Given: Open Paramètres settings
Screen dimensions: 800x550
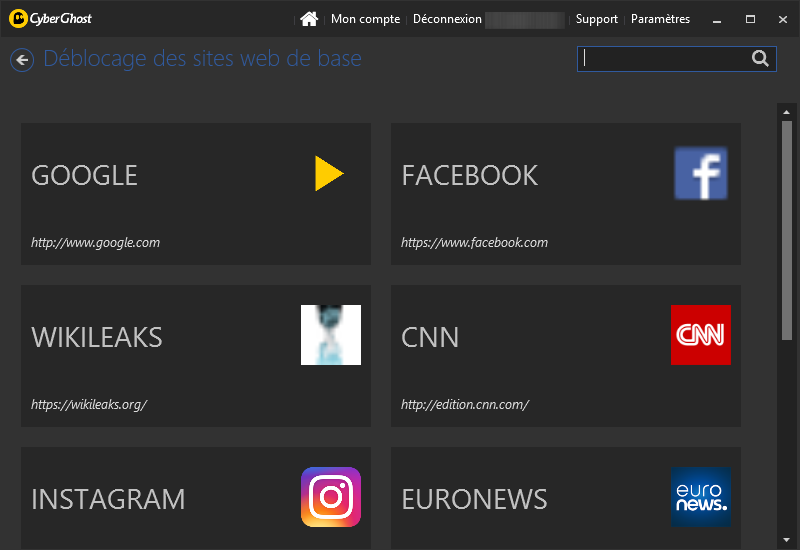Looking at the screenshot, I should click(x=660, y=19).
